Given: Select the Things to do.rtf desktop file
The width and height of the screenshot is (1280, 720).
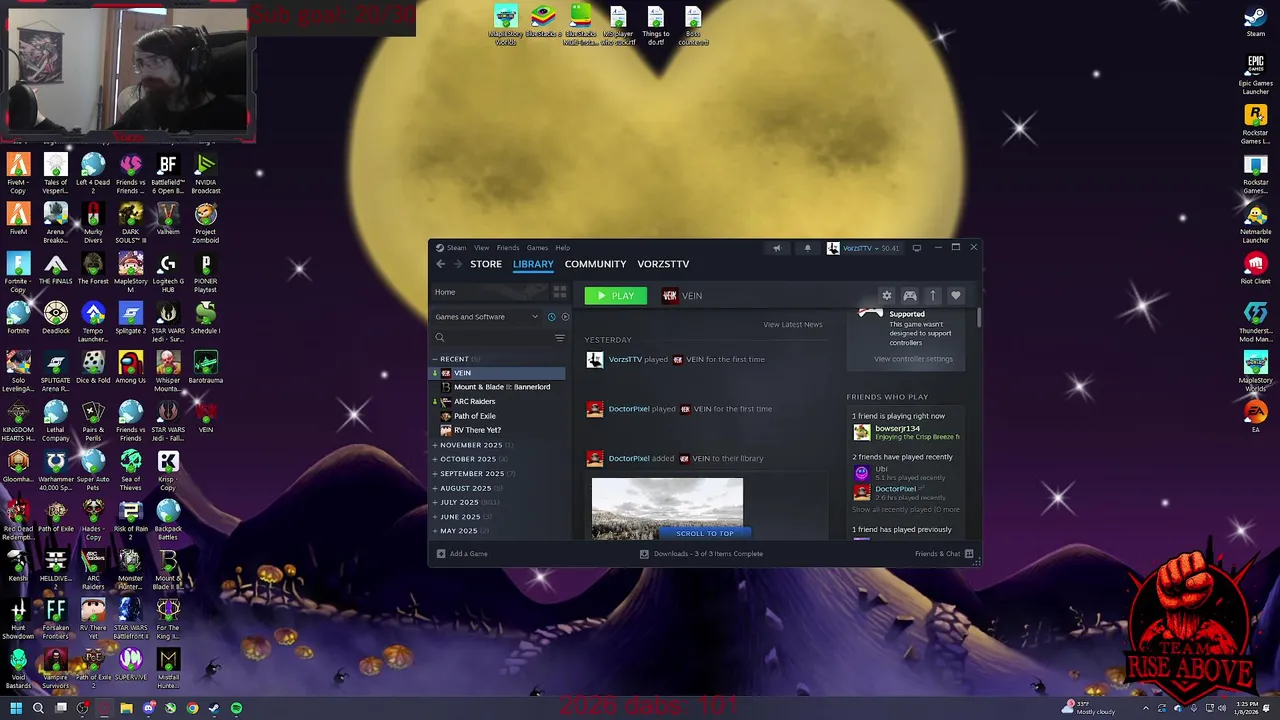Looking at the screenshot, I should [x=656, y=26].
